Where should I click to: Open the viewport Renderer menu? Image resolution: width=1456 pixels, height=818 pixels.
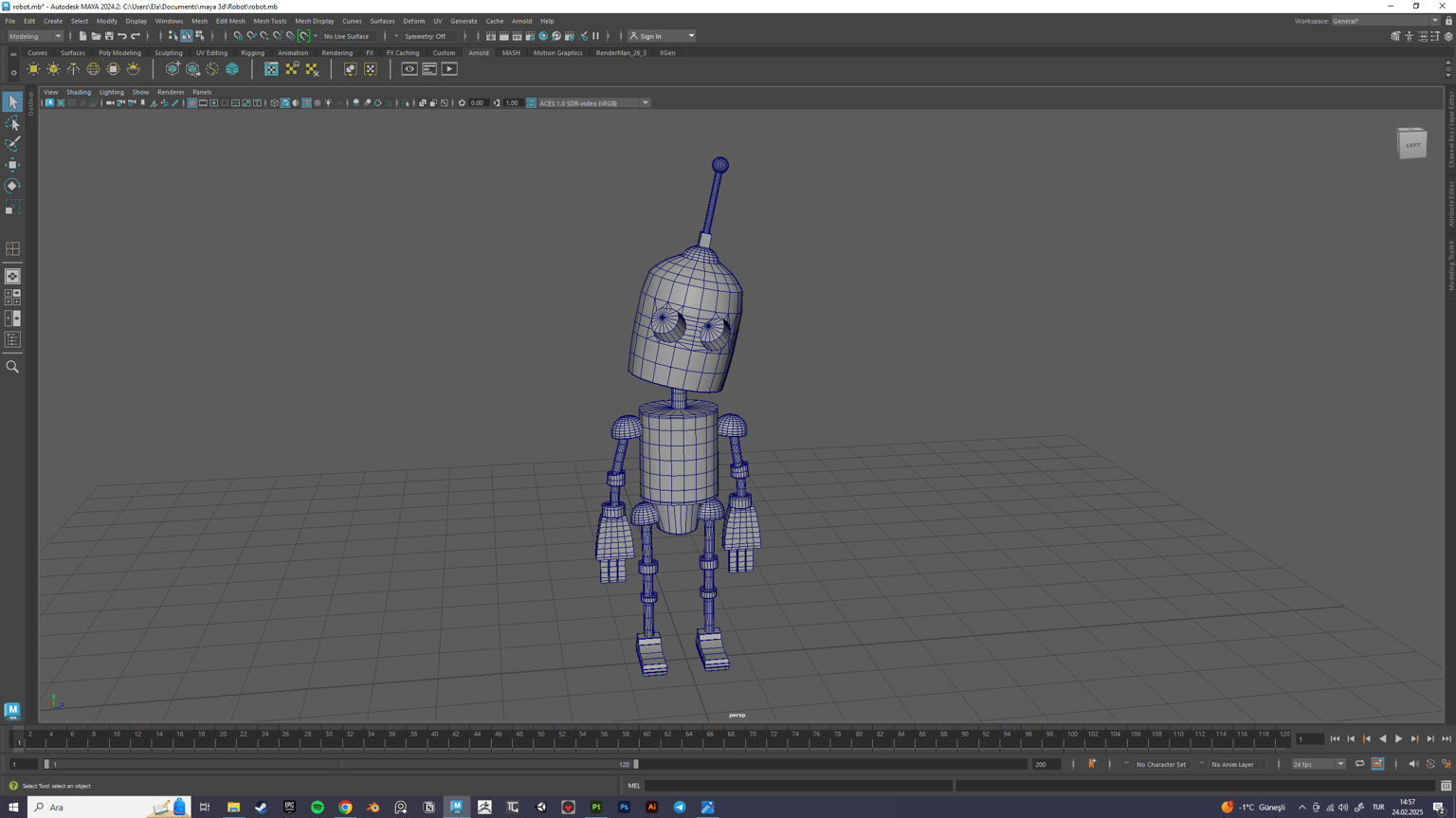click(x=171, y=92)
